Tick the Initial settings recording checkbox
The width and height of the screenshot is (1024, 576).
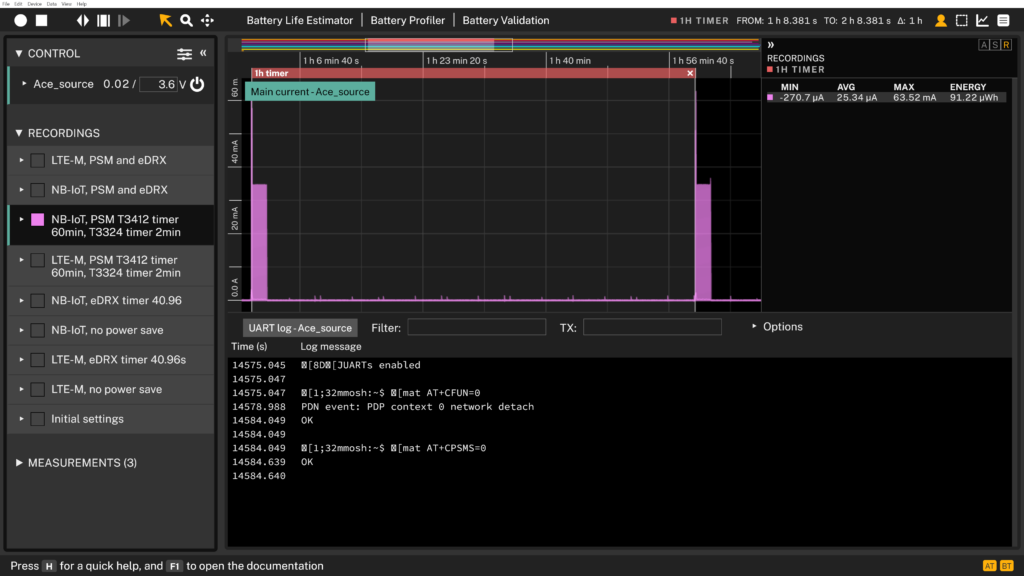37,419
